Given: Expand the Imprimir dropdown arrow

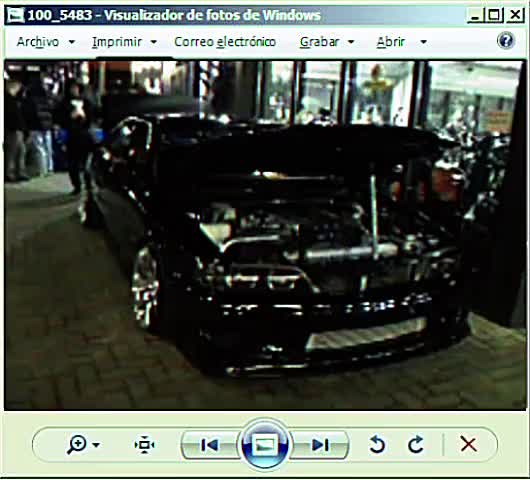Looking at the screenshot, I should click(153, 42).
